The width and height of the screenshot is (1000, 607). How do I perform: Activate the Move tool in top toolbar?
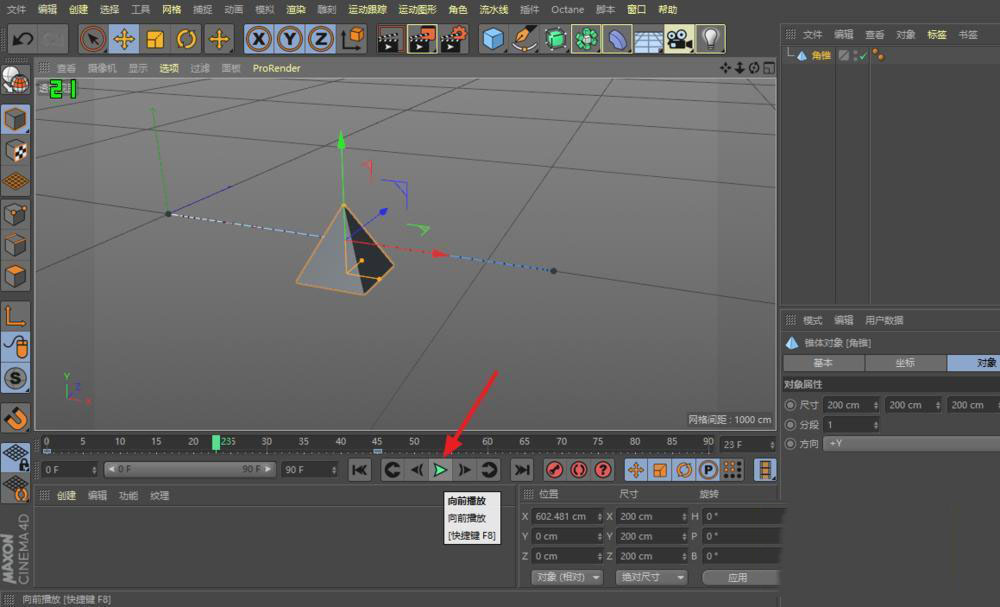point(124,40)
